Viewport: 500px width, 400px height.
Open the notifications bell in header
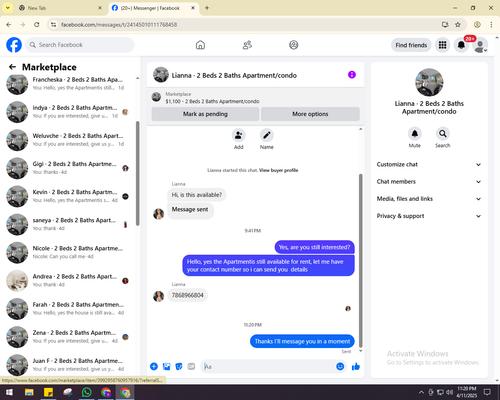[461, 45]
